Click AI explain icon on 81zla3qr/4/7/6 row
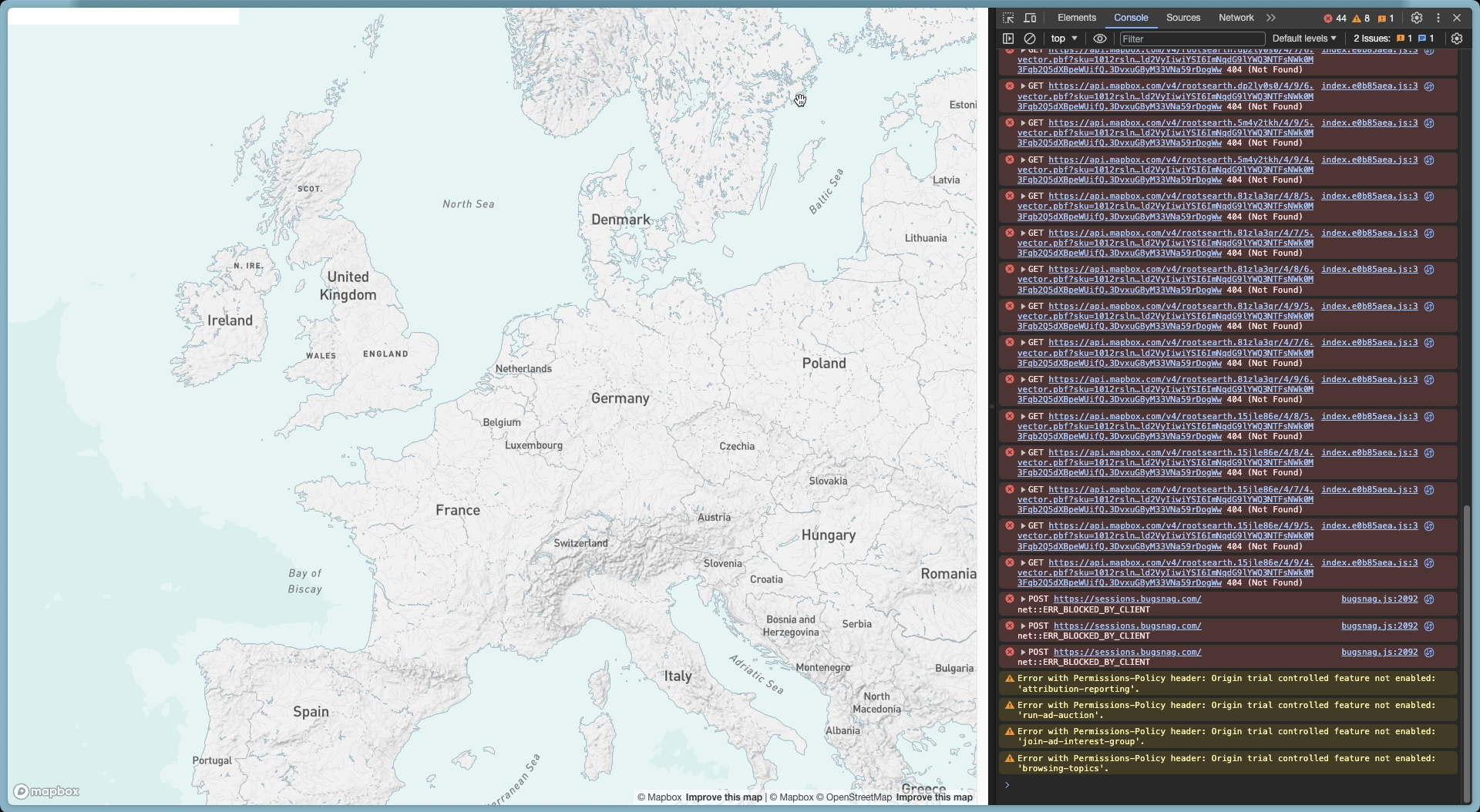This screenshot has width=1480, height=812. [x=1429, y=343]
